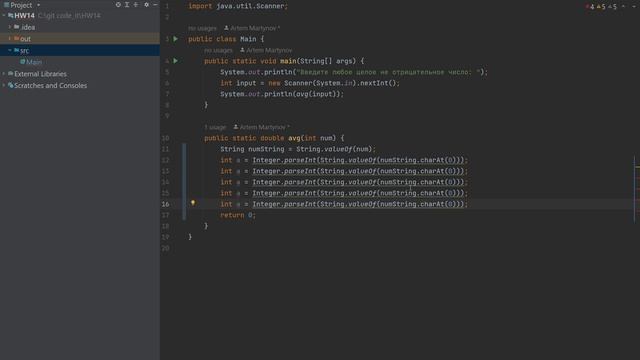The width and height of the screenshot is (640, 360).
Task: Click run gutter icon beside main method
Action: (176, 61)
